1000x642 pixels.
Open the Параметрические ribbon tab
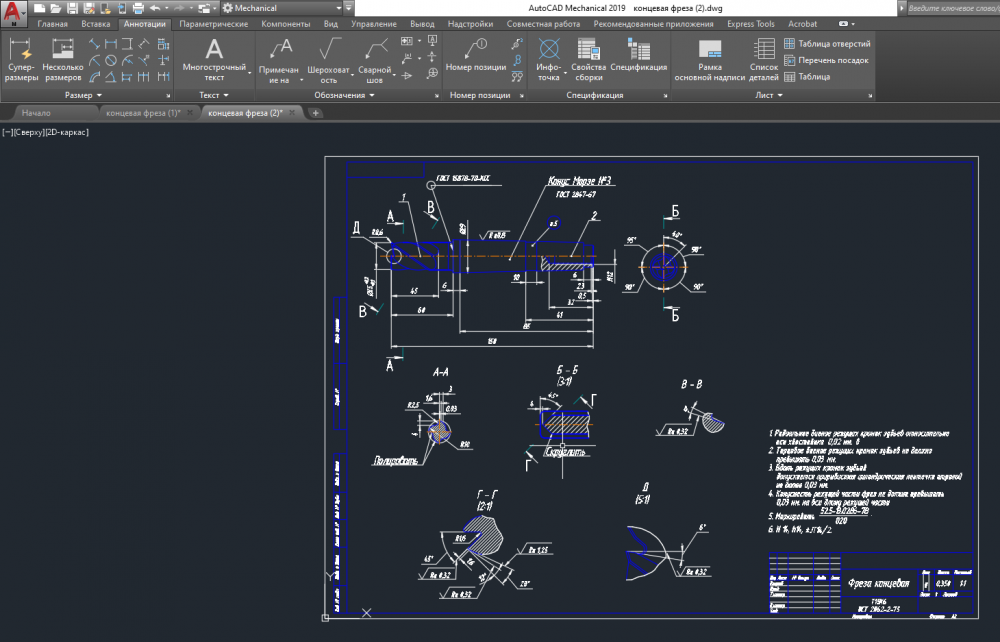pos(215,23)
